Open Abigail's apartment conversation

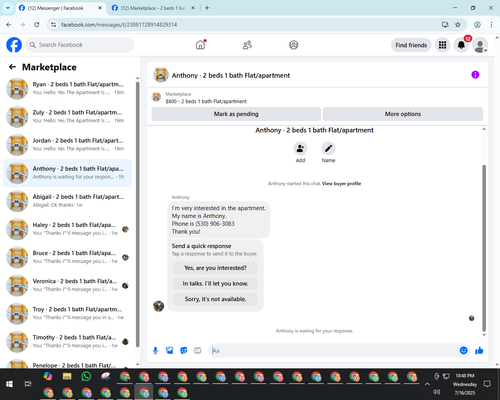pos(67,201)
